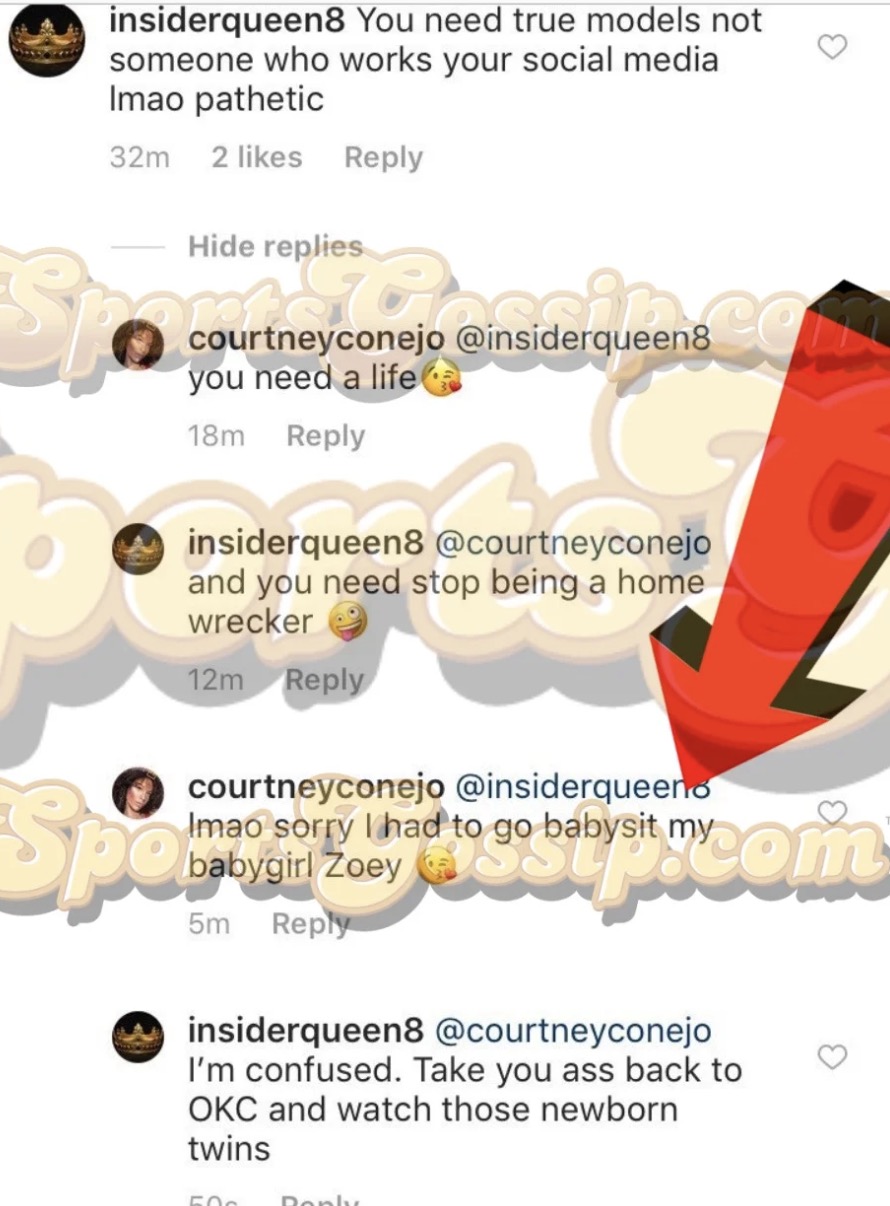Image resolution: width=890 pixels, height=1206 pixels.
Task: Like insiderqueen8's top comment with heart icon
Action: tap(833, 46)
